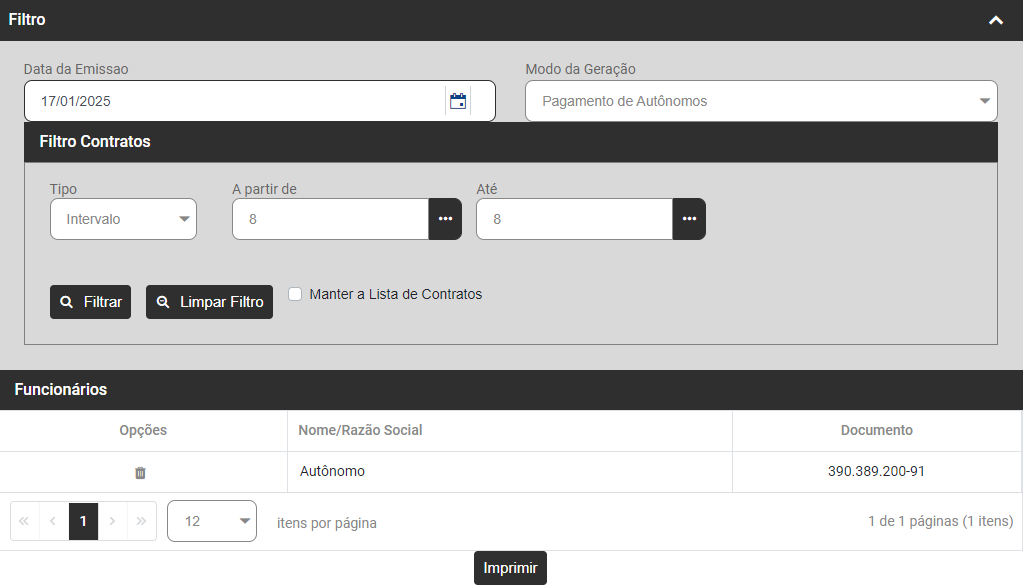Collapse the Filtro panel chevron
This screenshot has height=587, width=1029.
coord(995,20)
